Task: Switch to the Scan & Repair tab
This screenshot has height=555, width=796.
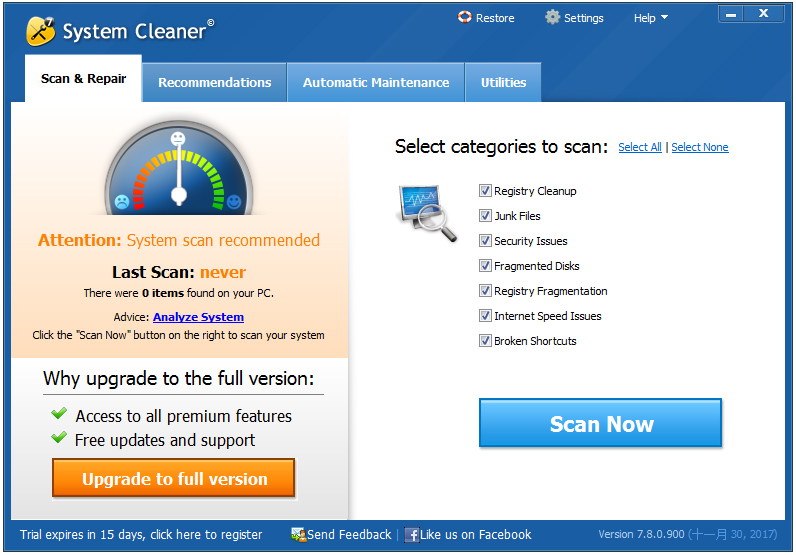Action: tap(83, 79)
